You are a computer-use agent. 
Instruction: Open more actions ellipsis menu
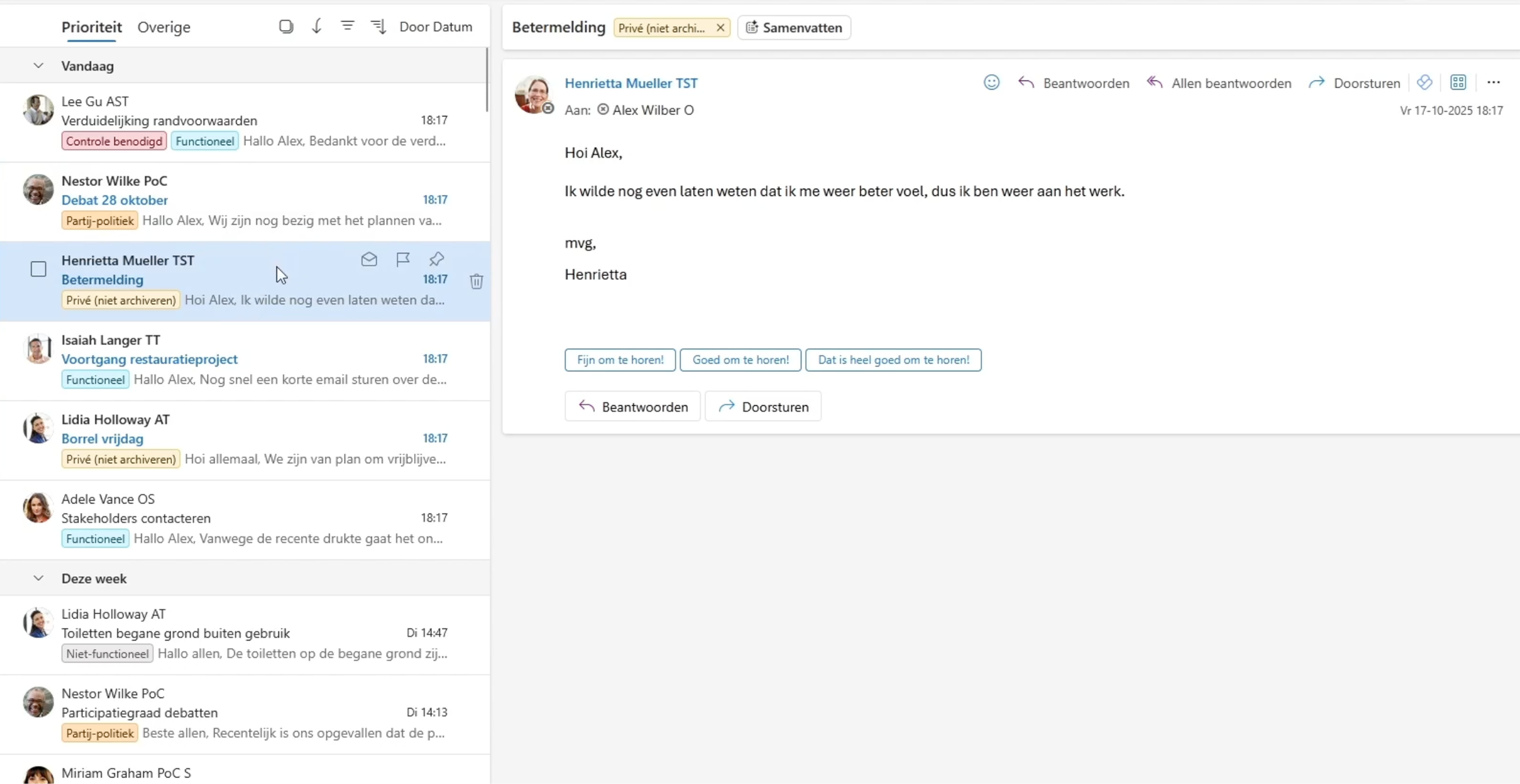[1493, 83]
